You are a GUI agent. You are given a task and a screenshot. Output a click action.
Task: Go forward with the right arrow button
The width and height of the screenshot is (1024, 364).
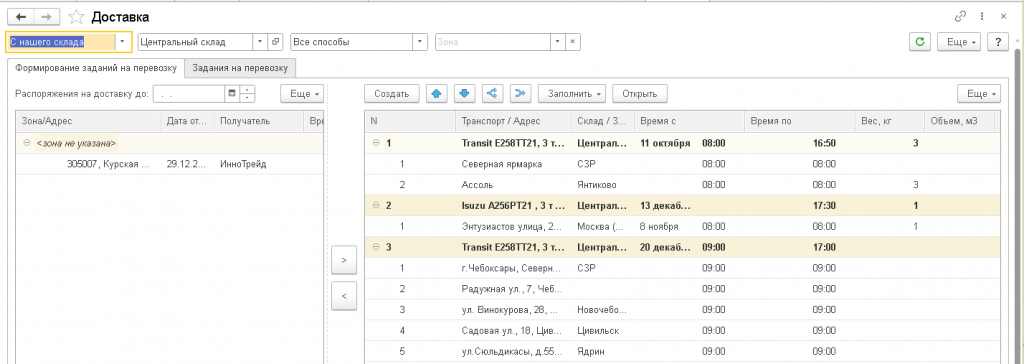pos(46,17)
